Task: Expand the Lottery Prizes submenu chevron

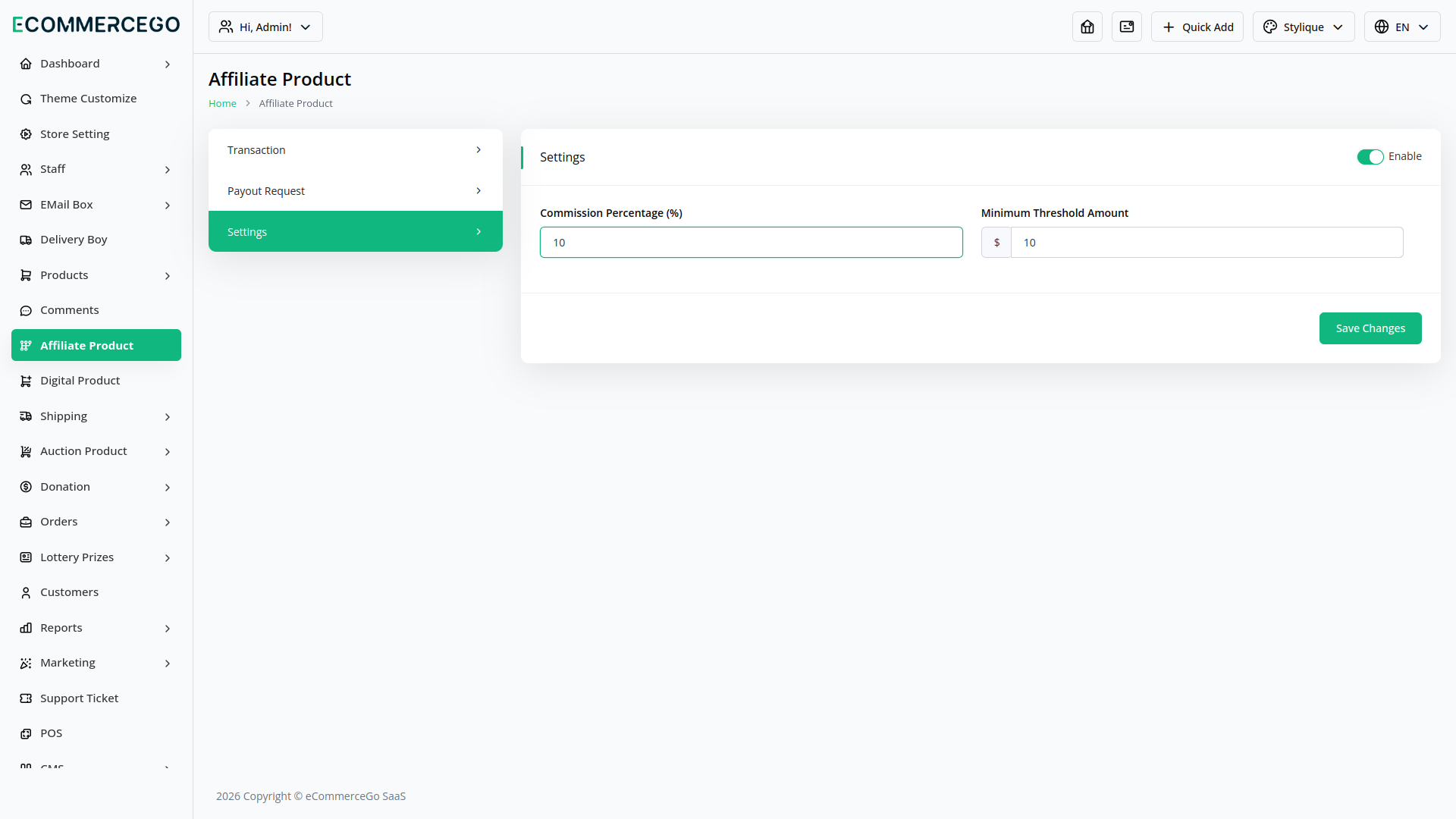Action: click(x=168, y=558)
